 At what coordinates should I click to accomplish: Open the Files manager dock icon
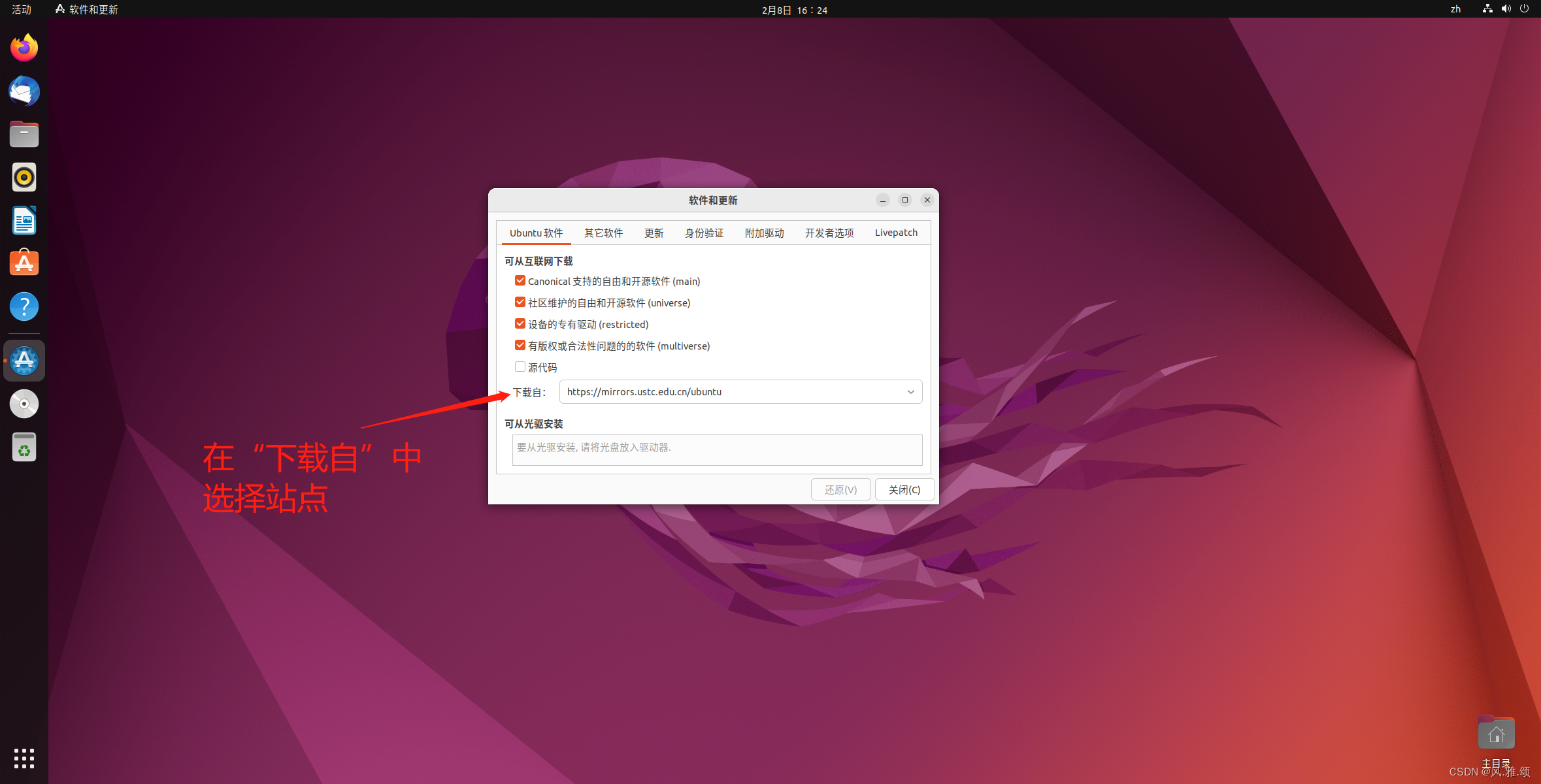(24, 134)
